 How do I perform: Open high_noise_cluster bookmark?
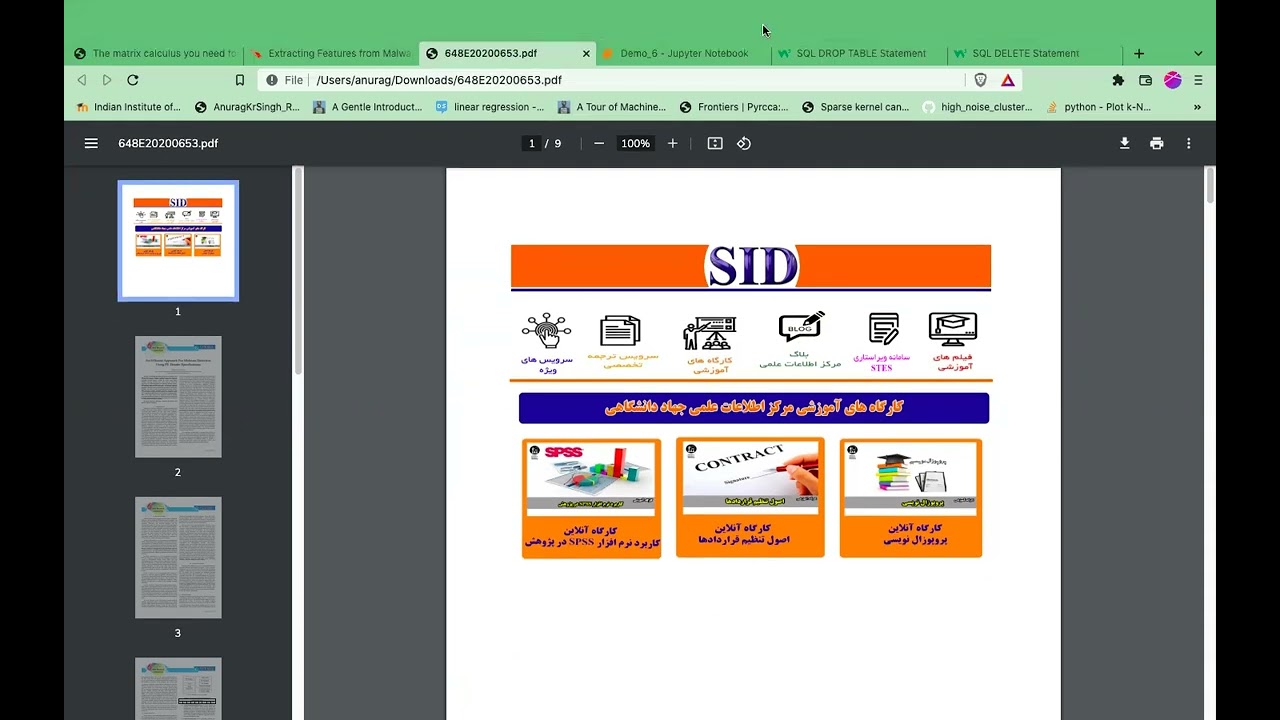(977, 107)
